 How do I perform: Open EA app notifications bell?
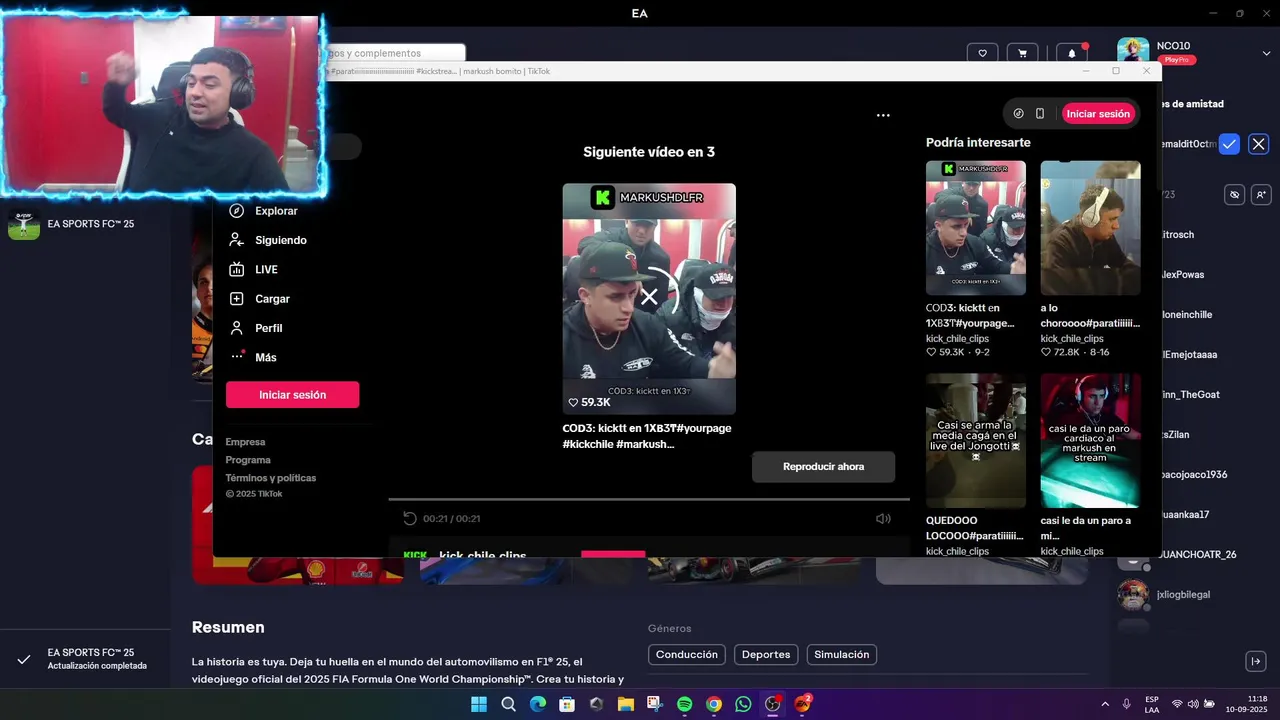point(1072,53)
